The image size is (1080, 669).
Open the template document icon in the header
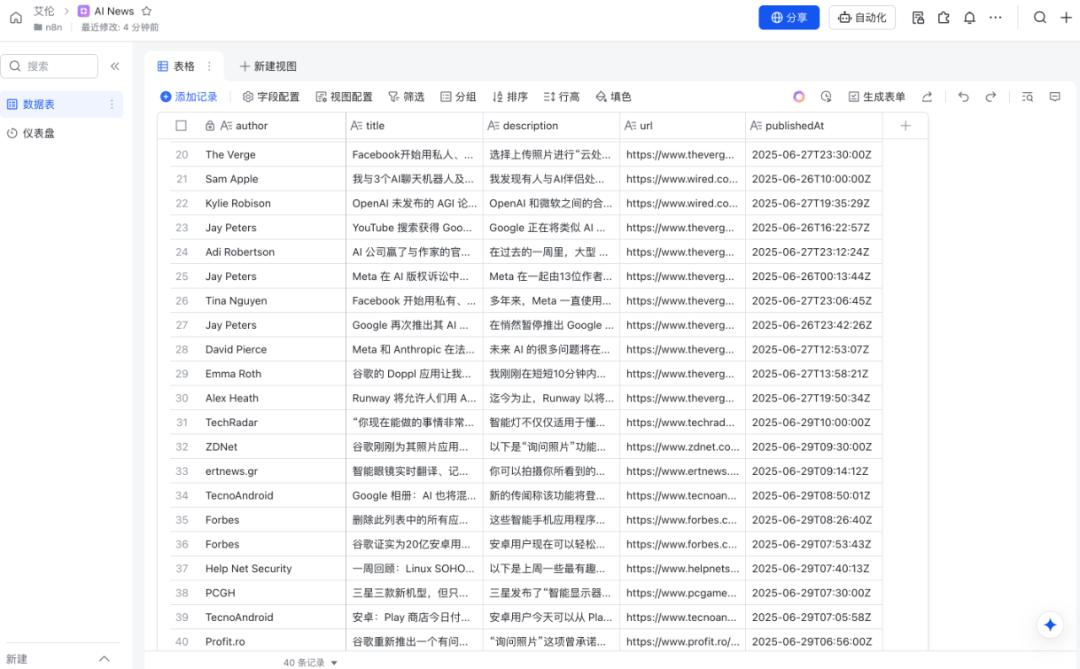pyautogui.click(x=917, y=18)
